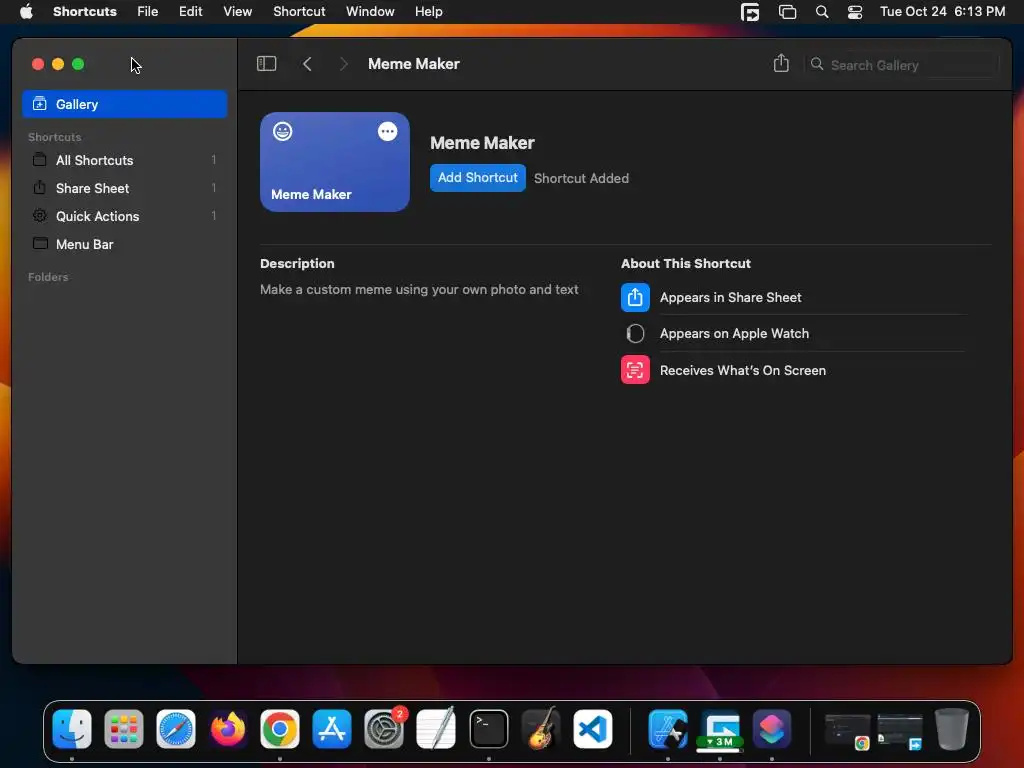Select Gallery in the sidebar
Screen dimensions: 1024x768
pyautogui.click(x=125, y=104)
